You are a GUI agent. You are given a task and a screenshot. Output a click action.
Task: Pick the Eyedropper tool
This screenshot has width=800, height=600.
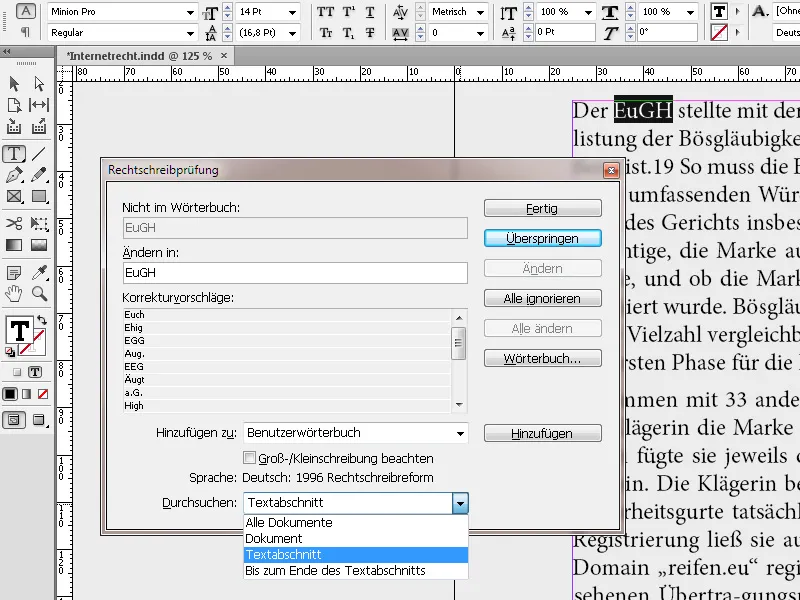[39, 273]
